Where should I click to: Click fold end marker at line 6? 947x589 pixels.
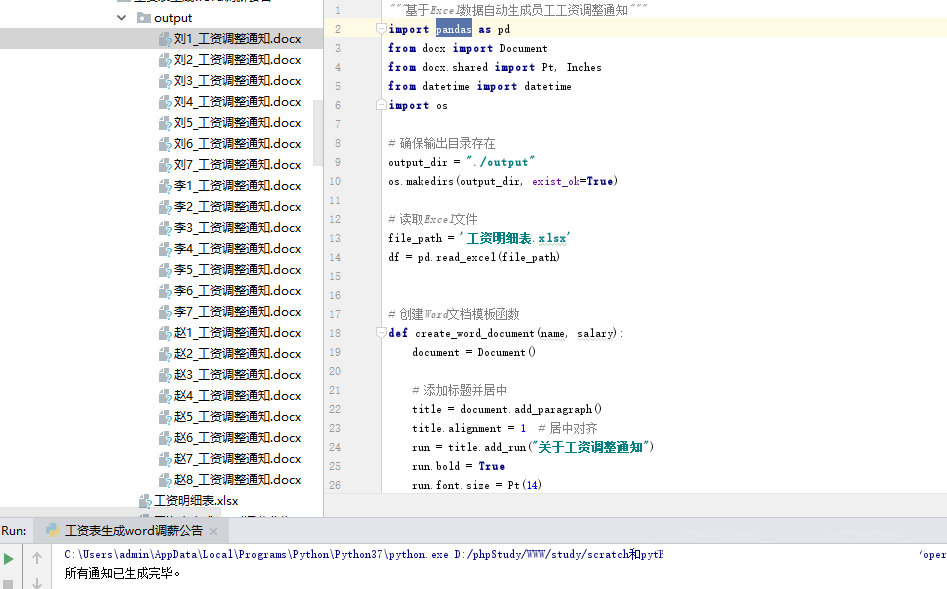pos(380,105)
